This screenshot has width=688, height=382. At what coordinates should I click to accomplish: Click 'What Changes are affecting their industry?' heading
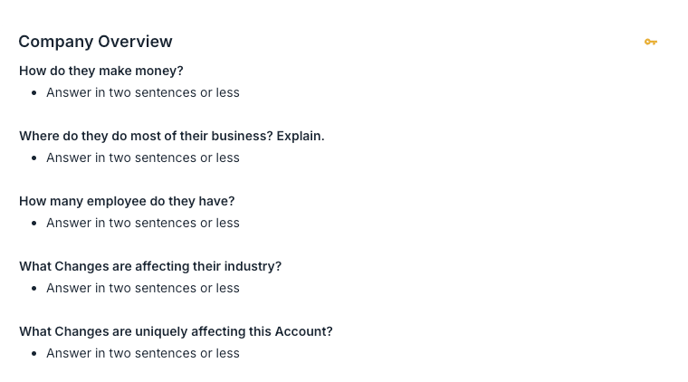150,266
